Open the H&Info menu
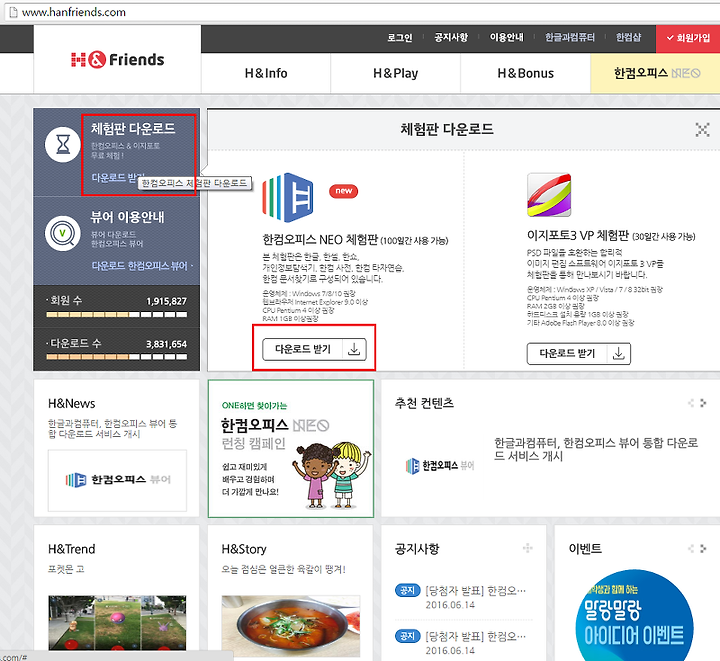The image size is (720, 661). click(266, 73)
